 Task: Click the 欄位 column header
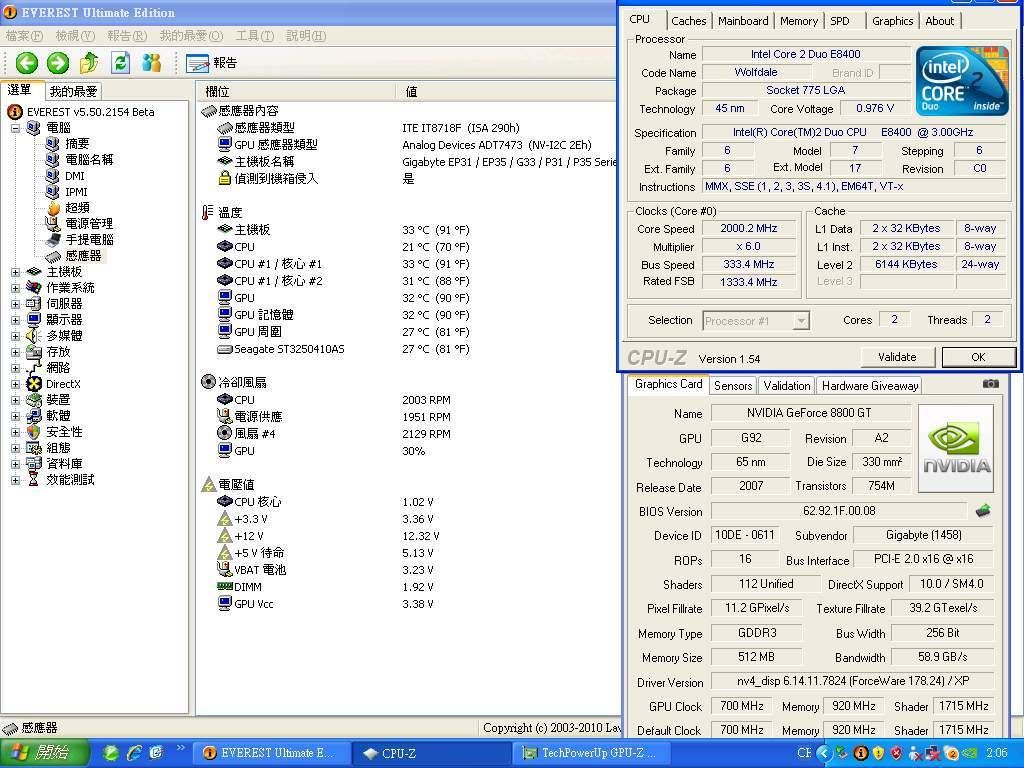click(x=296, y=91)
